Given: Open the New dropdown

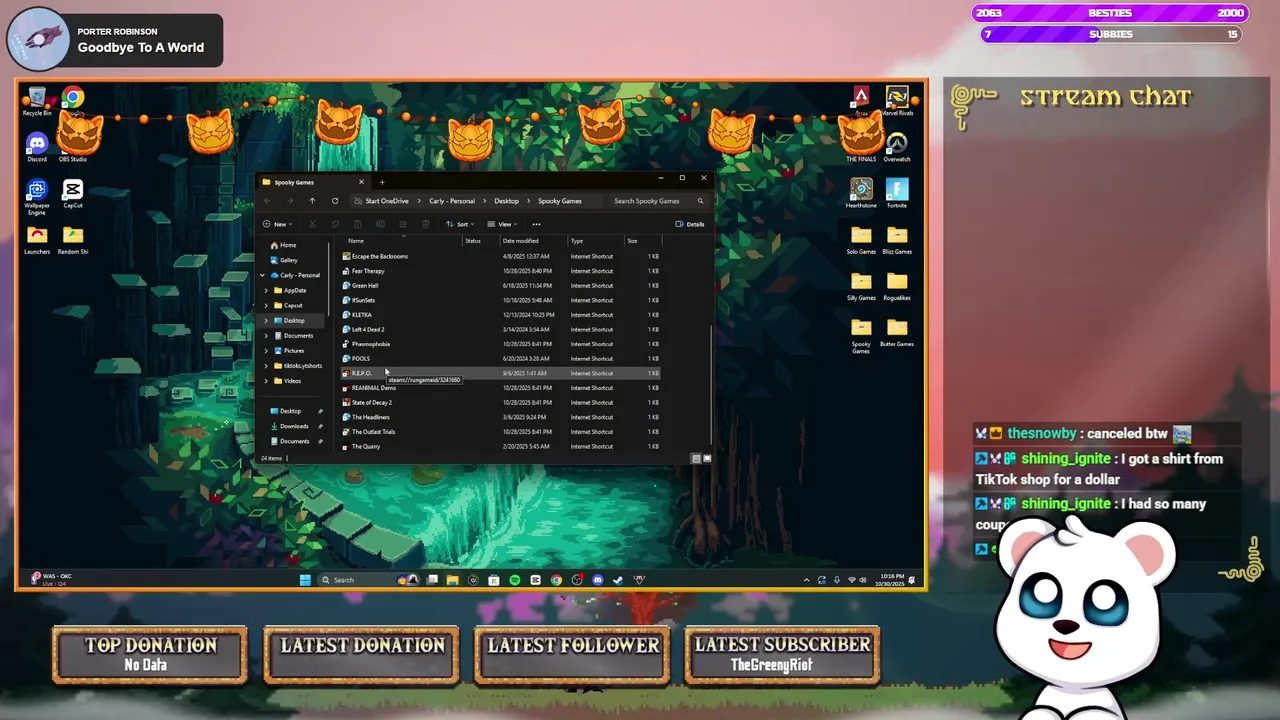Looking at the screenshot, I should (277, 224).
